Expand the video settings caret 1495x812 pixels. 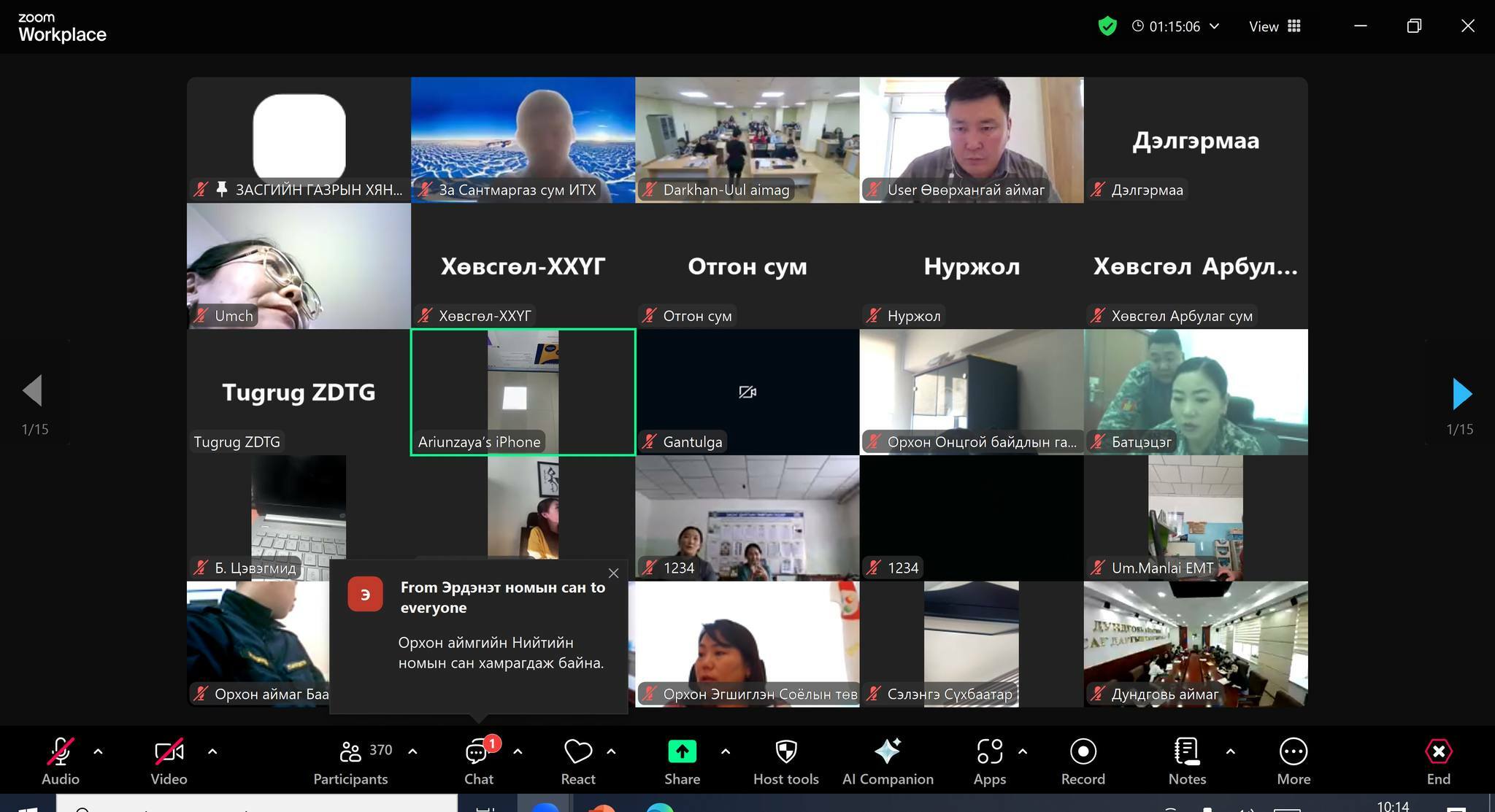point(212,751)
